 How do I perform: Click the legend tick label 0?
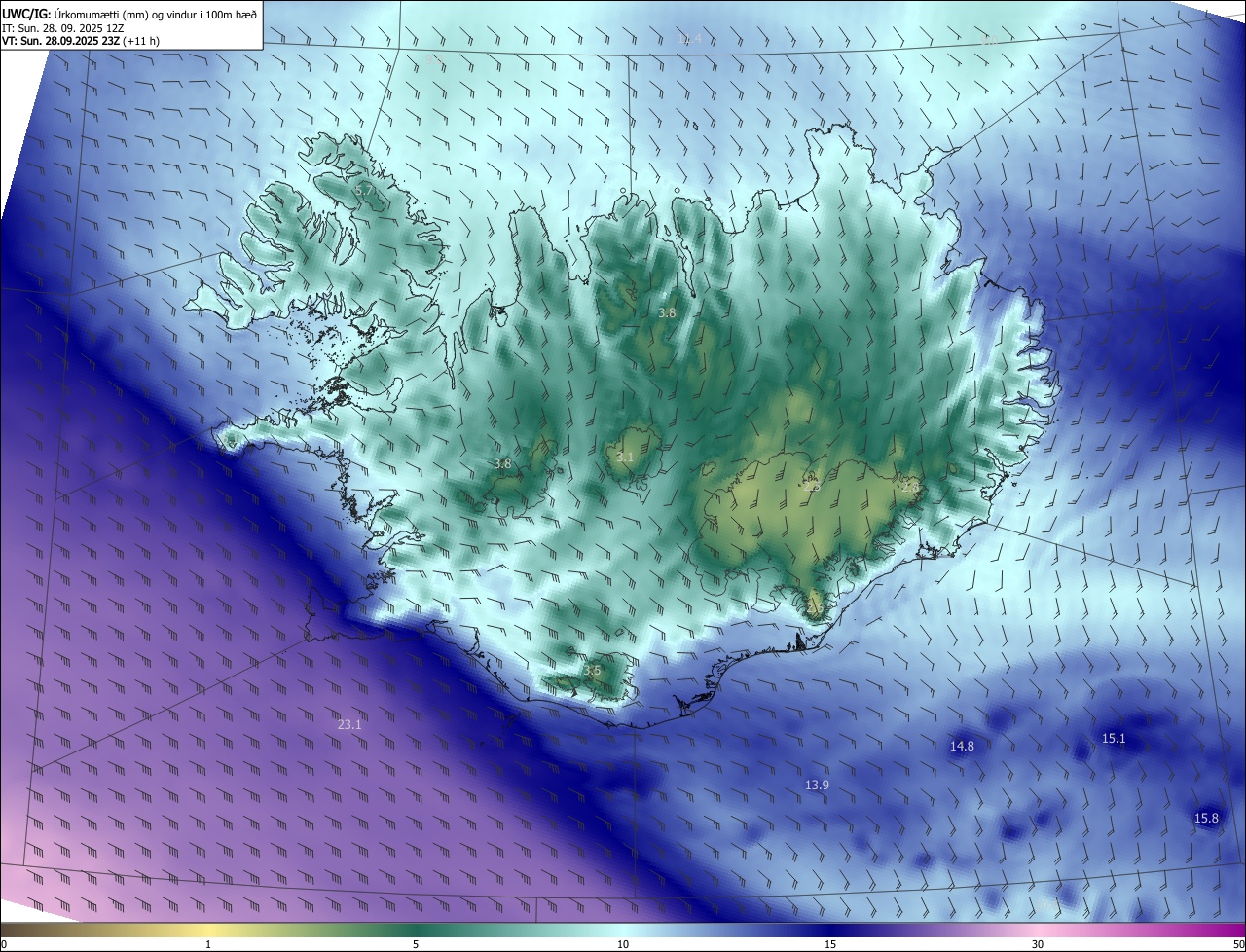click(x=4, y=944)
